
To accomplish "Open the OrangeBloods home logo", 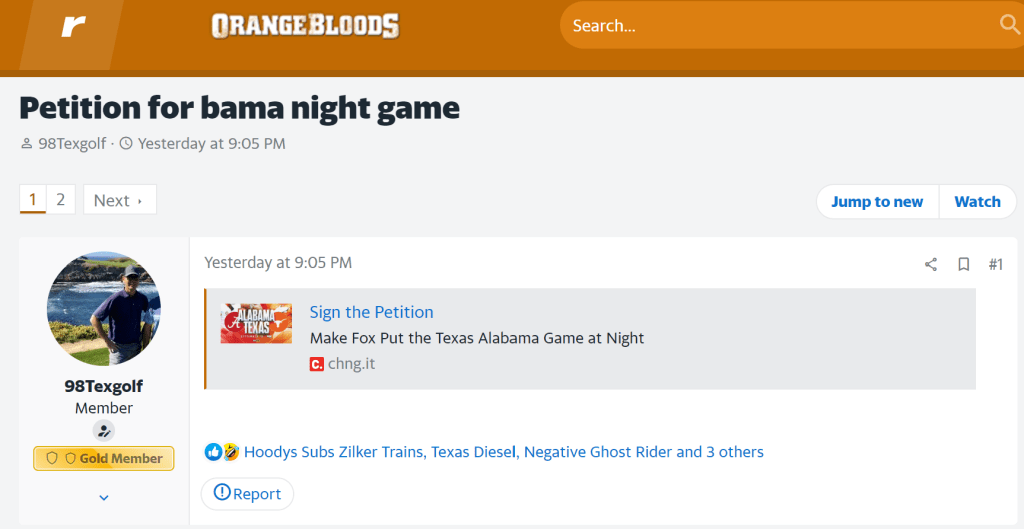I will click(x=305, y=26).
